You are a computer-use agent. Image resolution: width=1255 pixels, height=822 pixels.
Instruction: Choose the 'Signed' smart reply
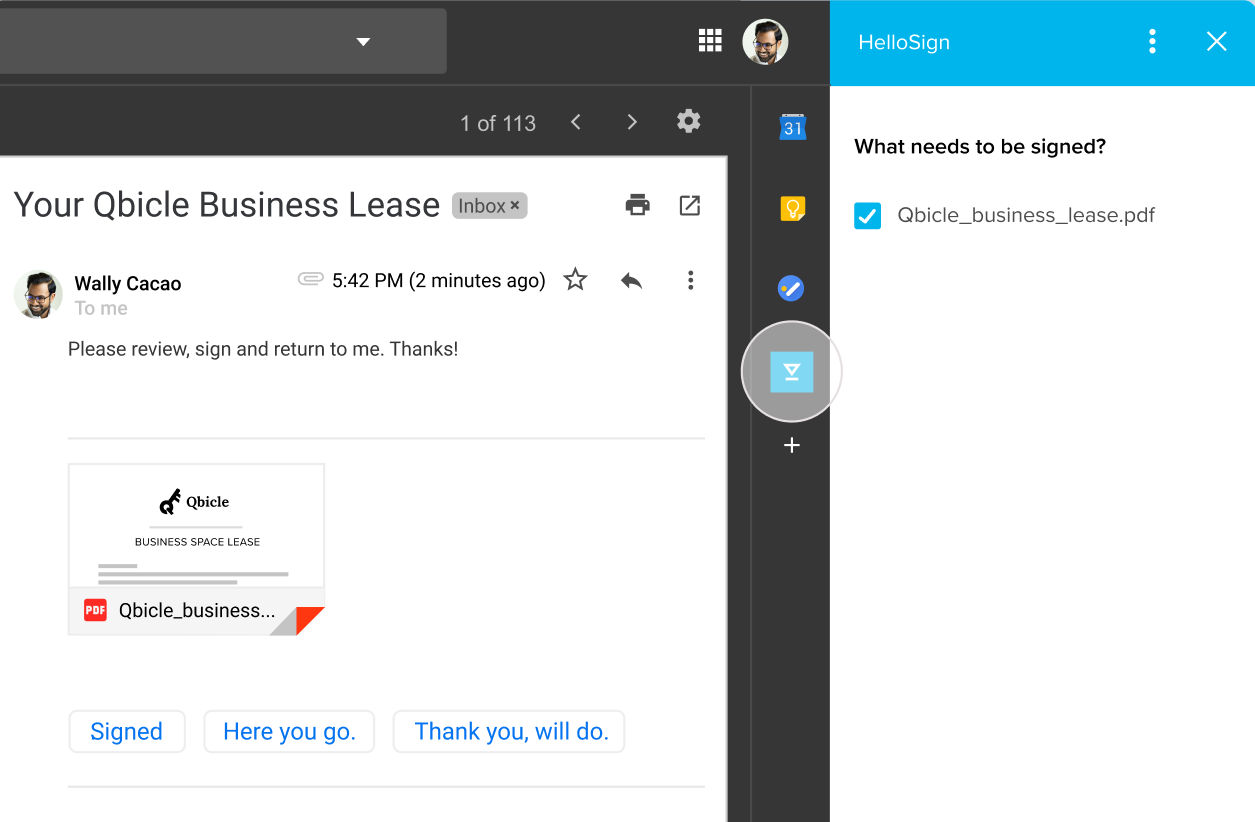tap(127, 731)
